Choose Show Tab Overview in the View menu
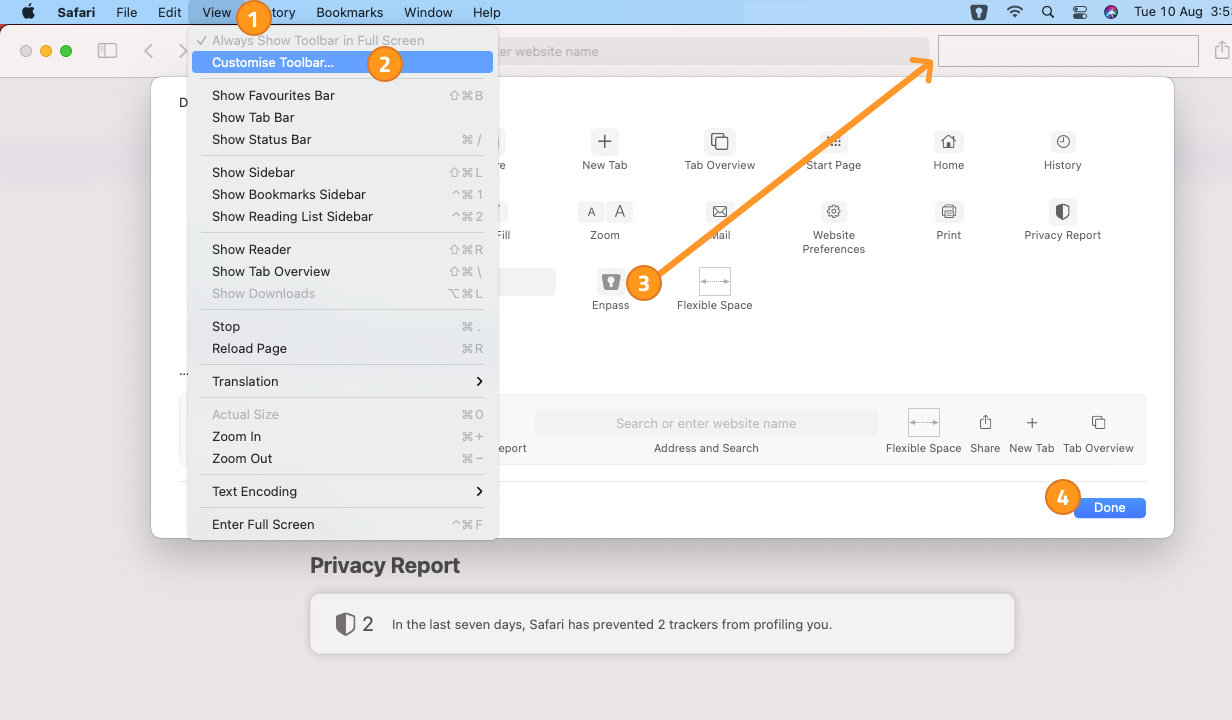The width and height of the screenshot is (1232, 720). 343,271
